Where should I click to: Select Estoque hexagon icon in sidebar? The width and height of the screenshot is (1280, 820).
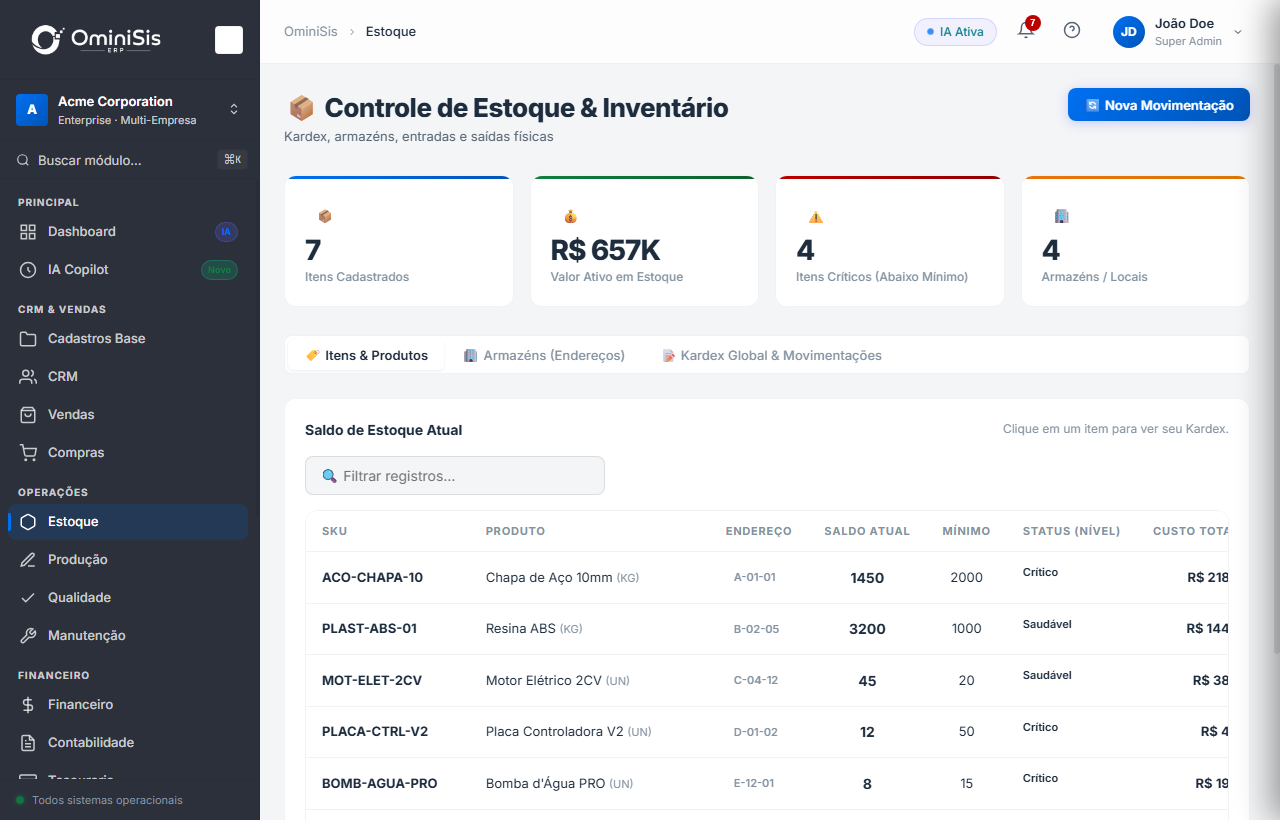[x=28, y=522]
